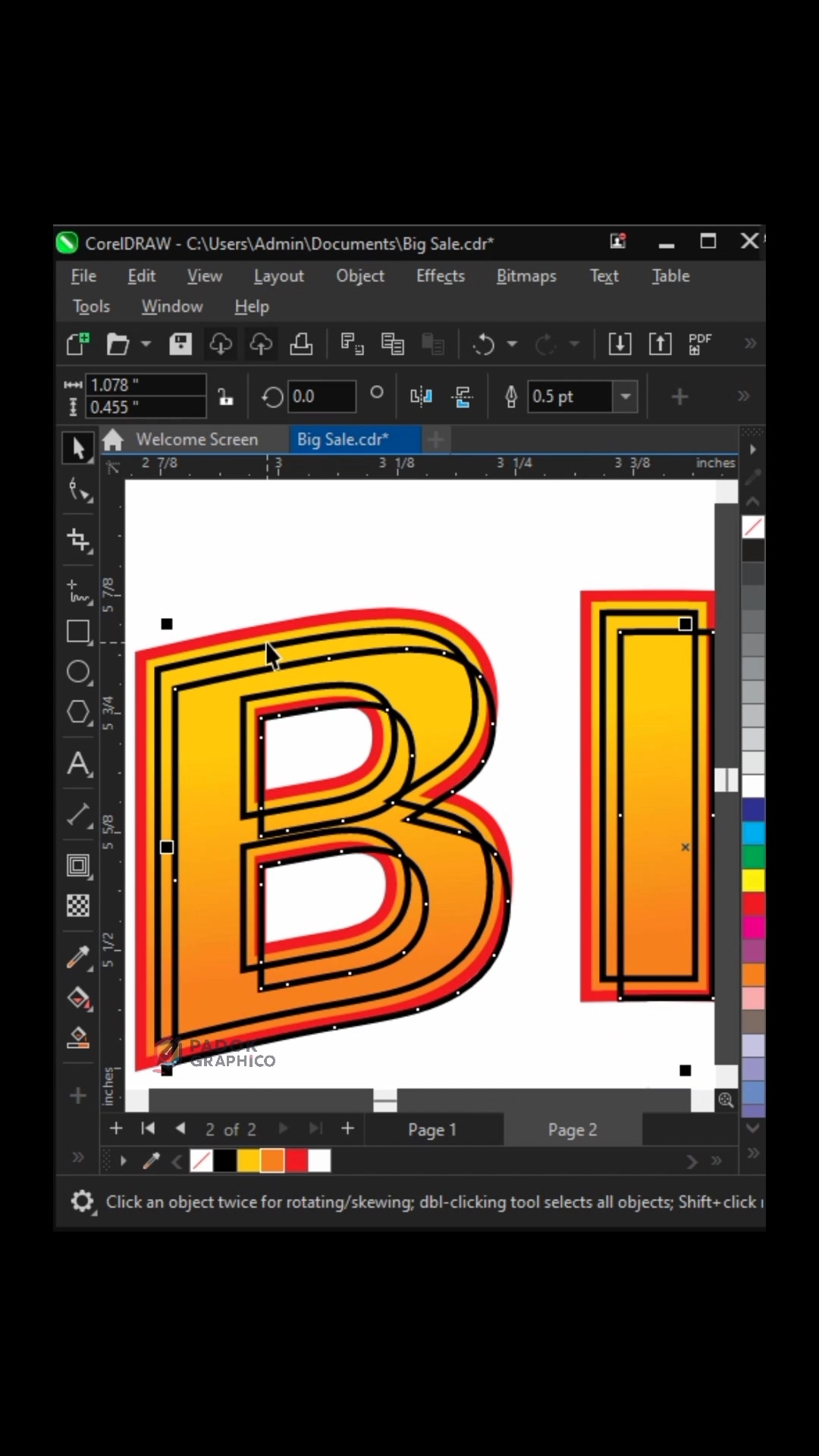The image size is (819, 1456).
Task: Open the File menu
Action: (x=83, y=276)
